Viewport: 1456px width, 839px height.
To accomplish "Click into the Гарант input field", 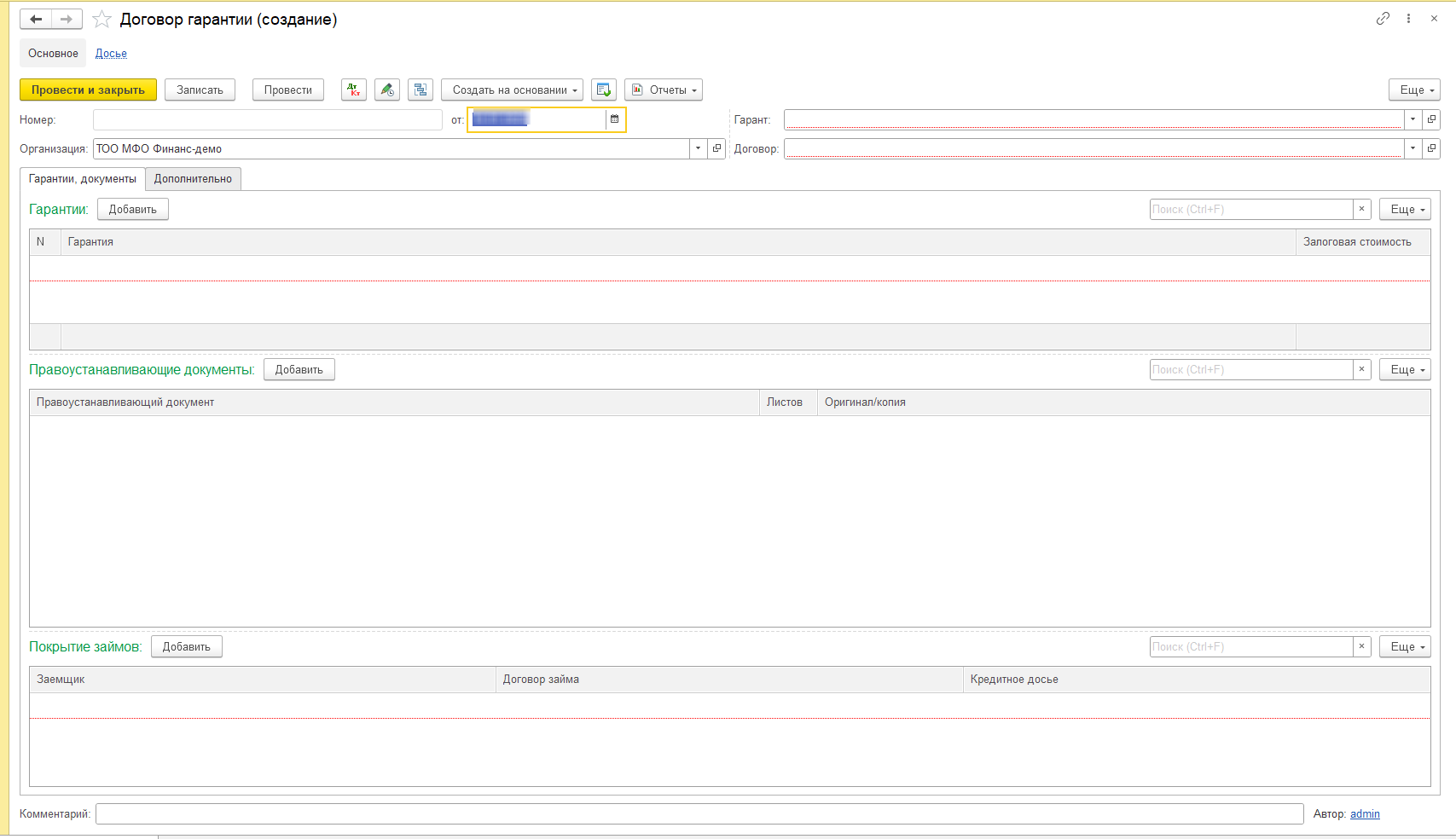I will tap(1093, 119).
